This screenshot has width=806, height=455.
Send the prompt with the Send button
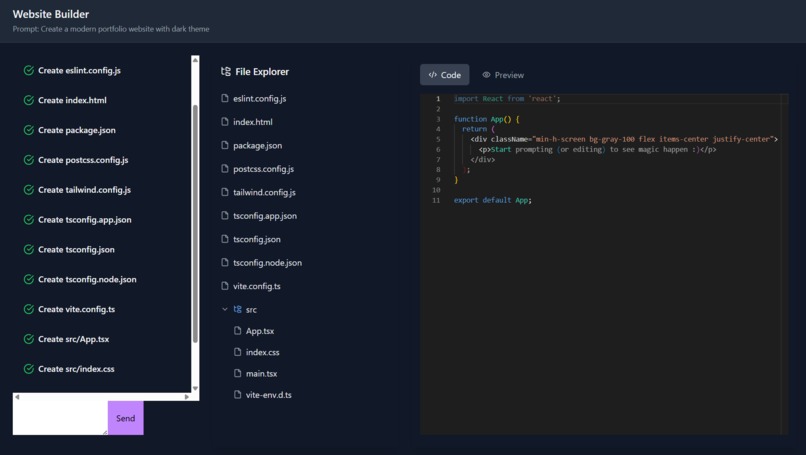click(x=125, y=418)
